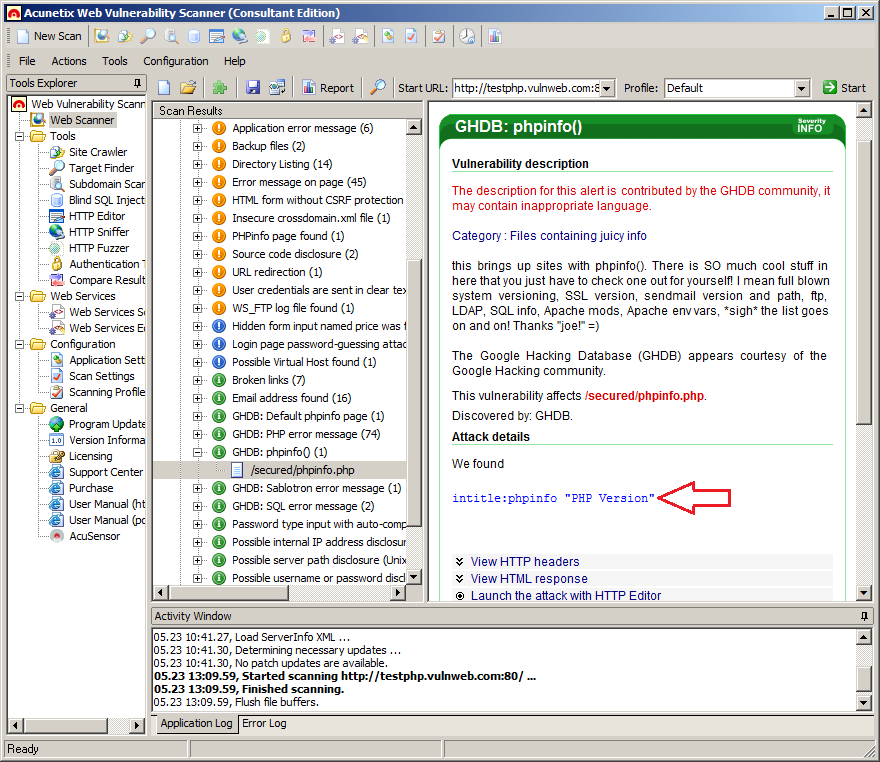
Task: Select Email address found (16) result
Action: point(291,398)
